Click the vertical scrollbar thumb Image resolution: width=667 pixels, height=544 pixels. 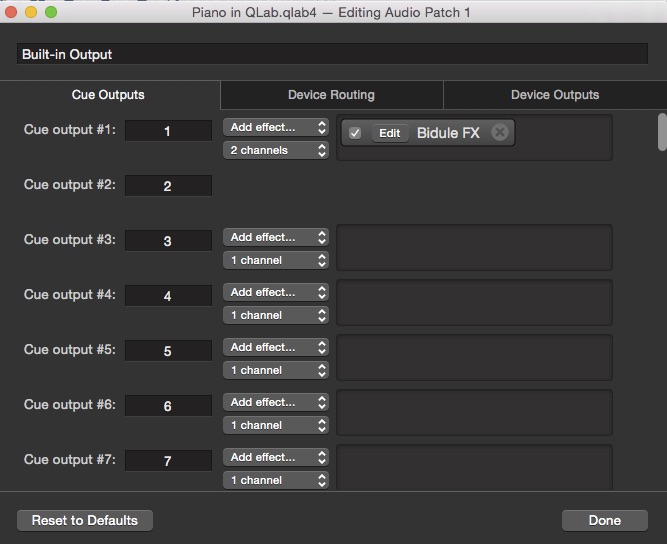(x=661, y=132)
